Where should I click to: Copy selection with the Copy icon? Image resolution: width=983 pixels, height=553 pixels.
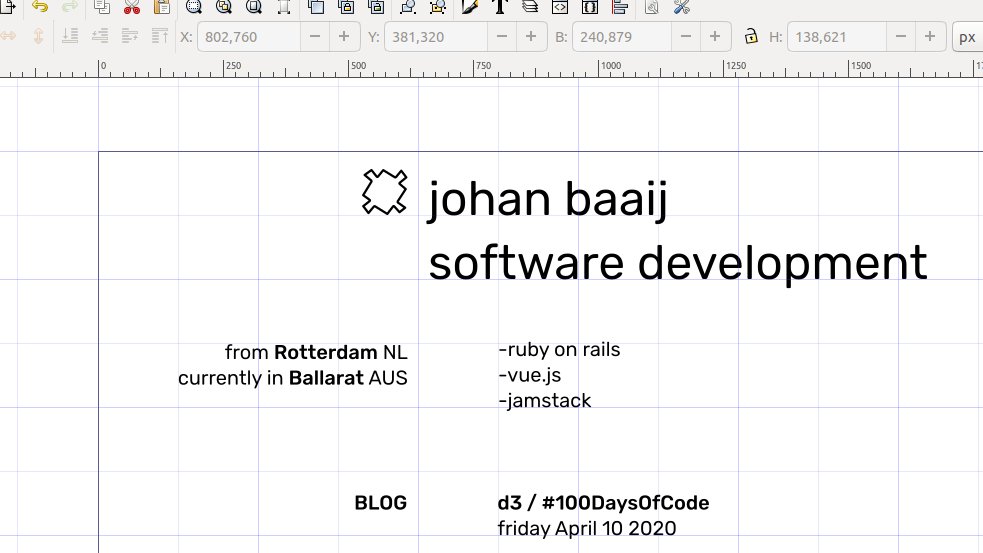tap(102, 6)
